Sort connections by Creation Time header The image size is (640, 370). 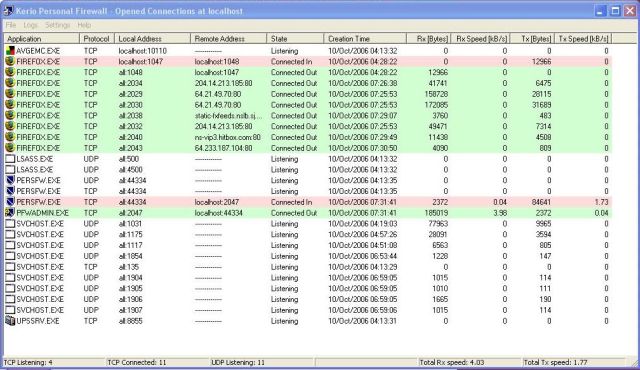[x=365, y=39]
